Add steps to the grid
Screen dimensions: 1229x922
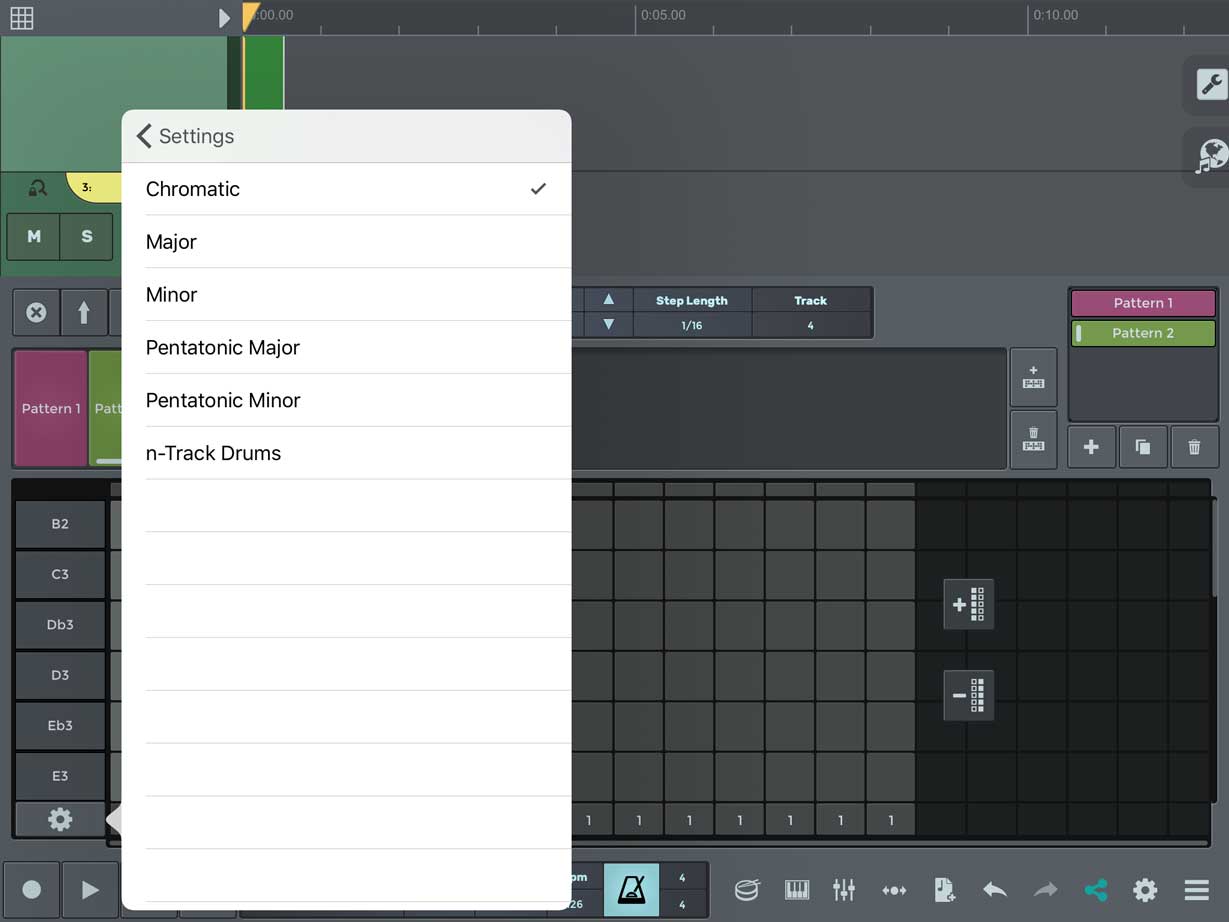click(x=969, y=604)
